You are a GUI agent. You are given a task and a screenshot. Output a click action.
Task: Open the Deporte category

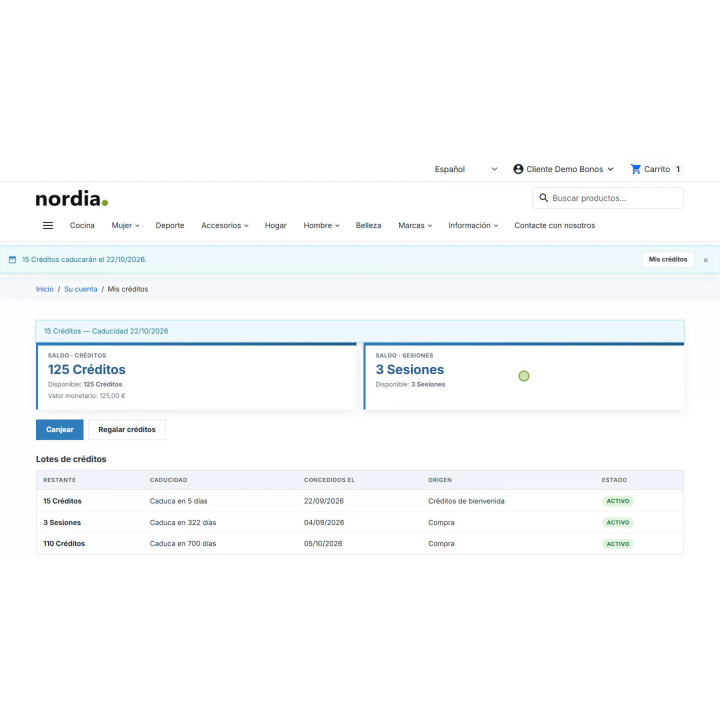(170, 225)
